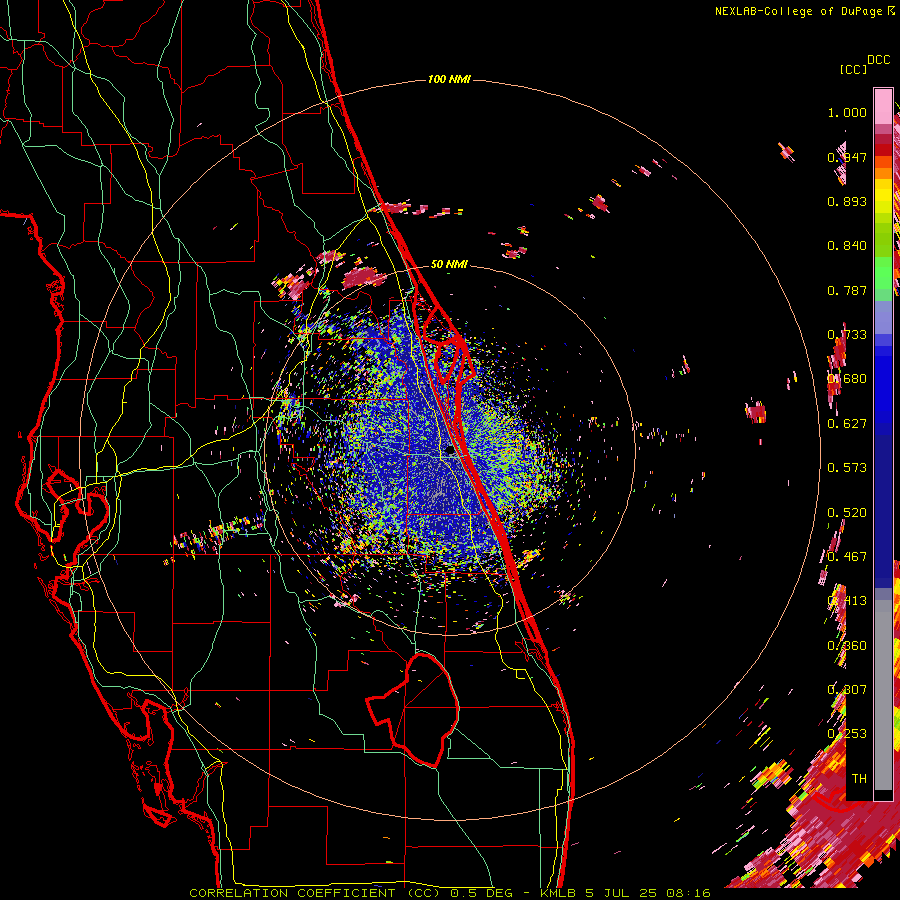Click the 0.5 DEG elevation text
The width and height of the screenshot is (900, 900).
tap(480, 893)
